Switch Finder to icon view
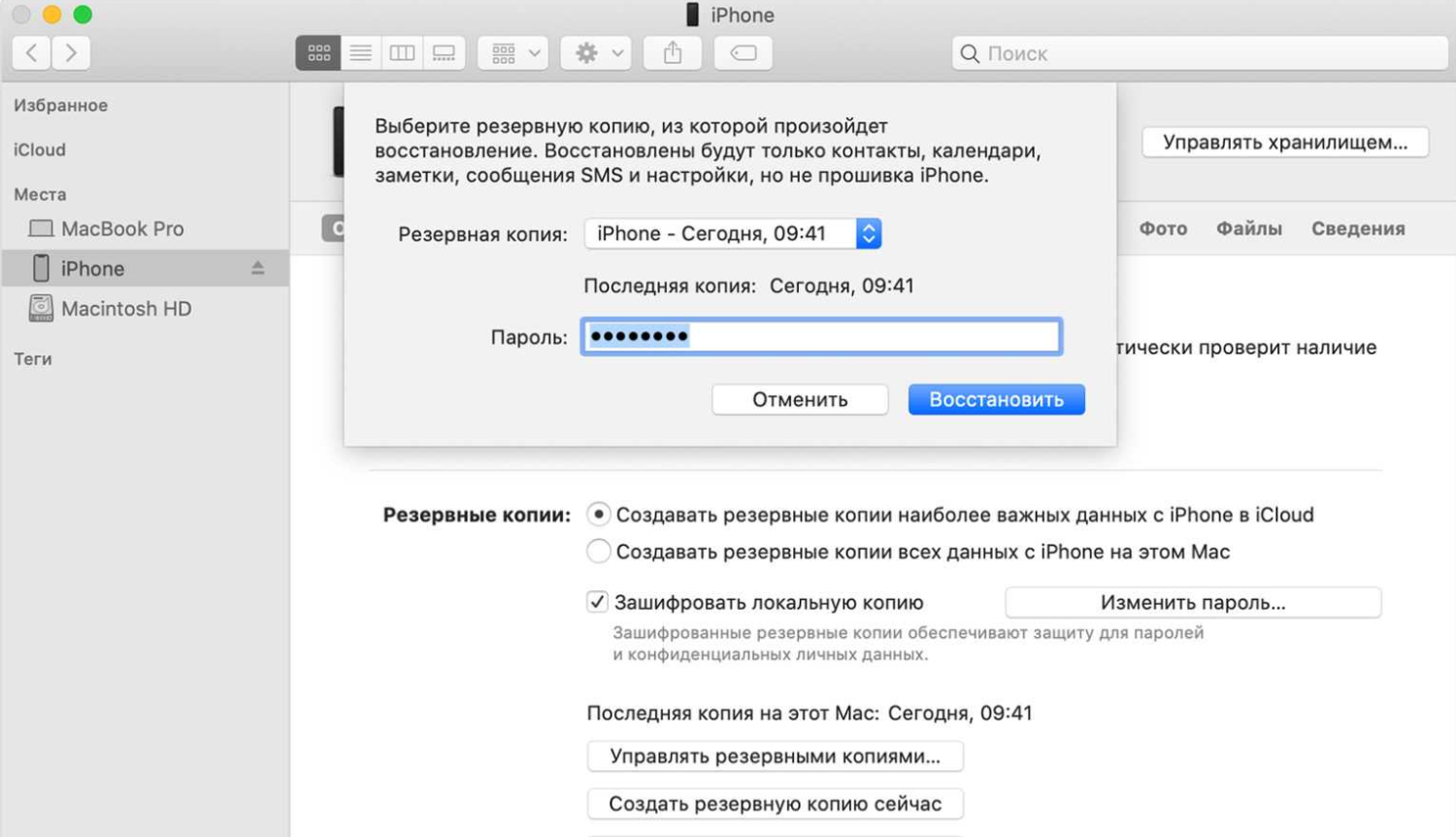The image size is (1456, 837). pos(318,53)
